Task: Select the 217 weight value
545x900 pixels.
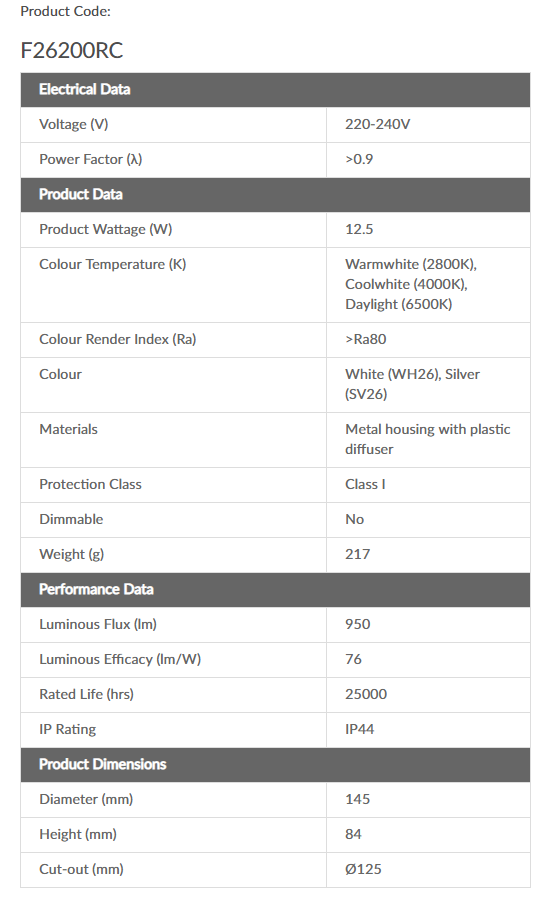Action: point(357,554)
